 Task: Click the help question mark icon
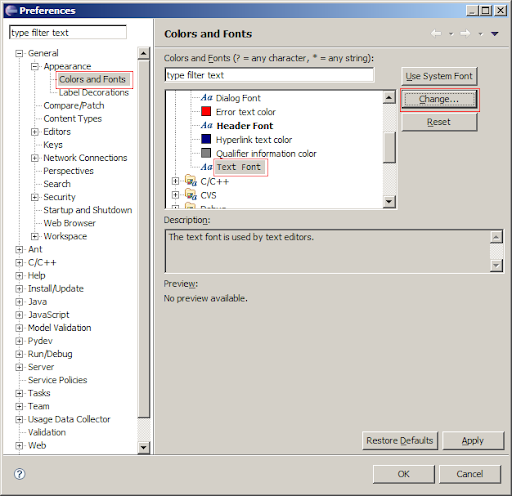click(20, 474)
